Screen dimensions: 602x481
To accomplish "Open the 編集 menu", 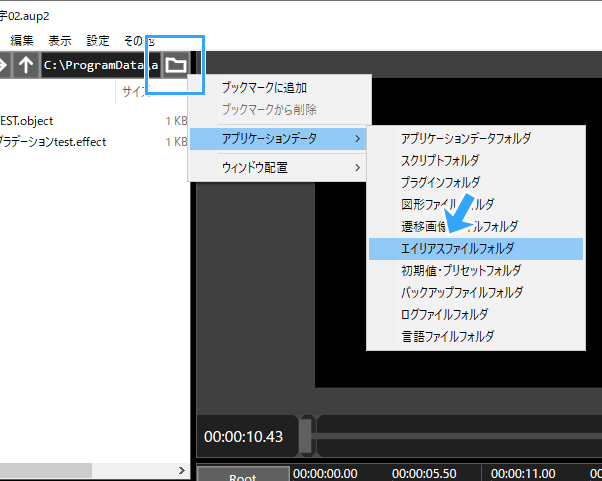I will coord(22,40).
